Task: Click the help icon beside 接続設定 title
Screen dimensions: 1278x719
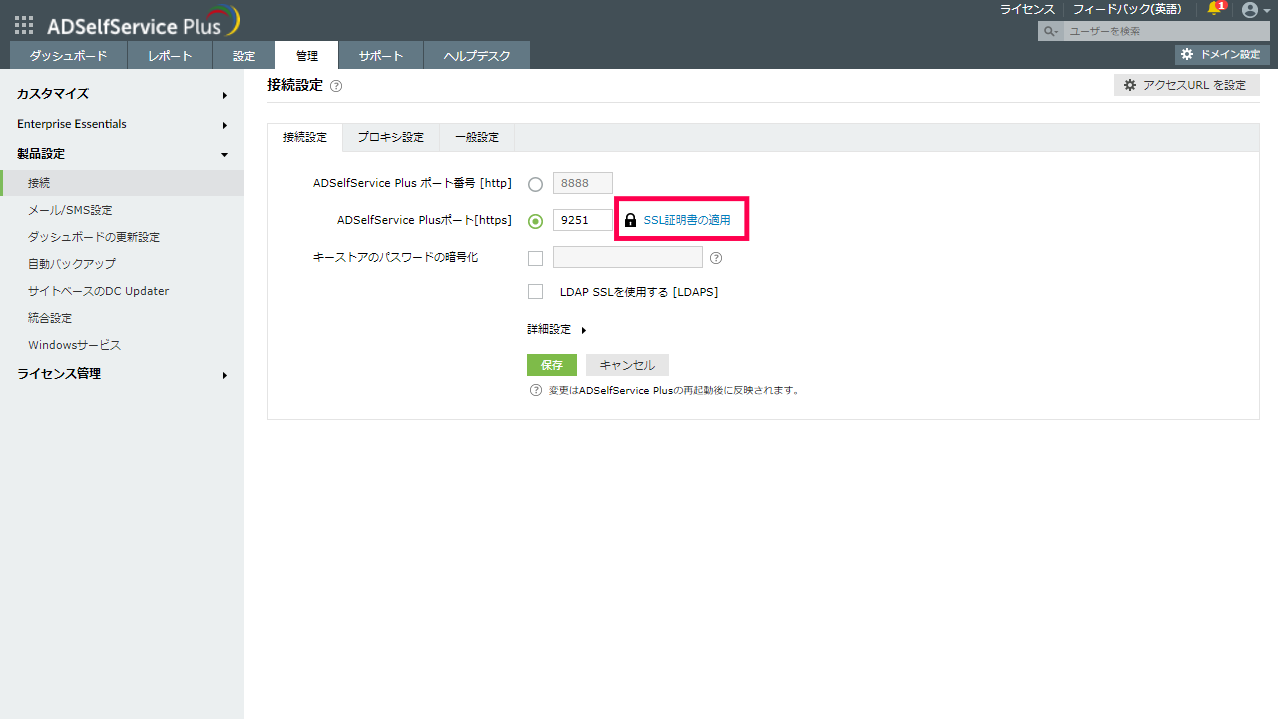Action: (x=336, y=86)
